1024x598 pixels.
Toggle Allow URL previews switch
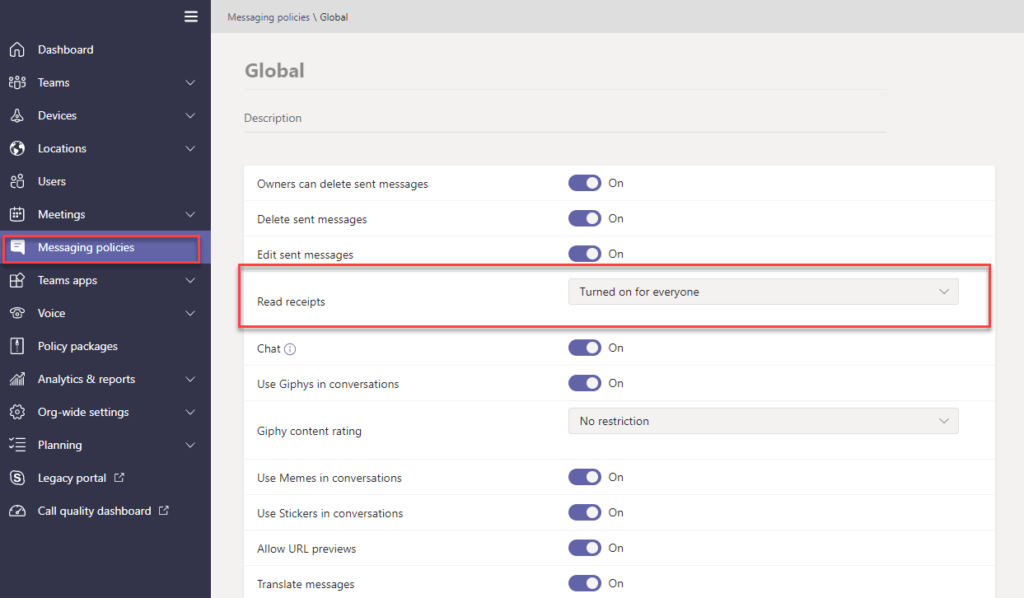(x=585, y=548)
